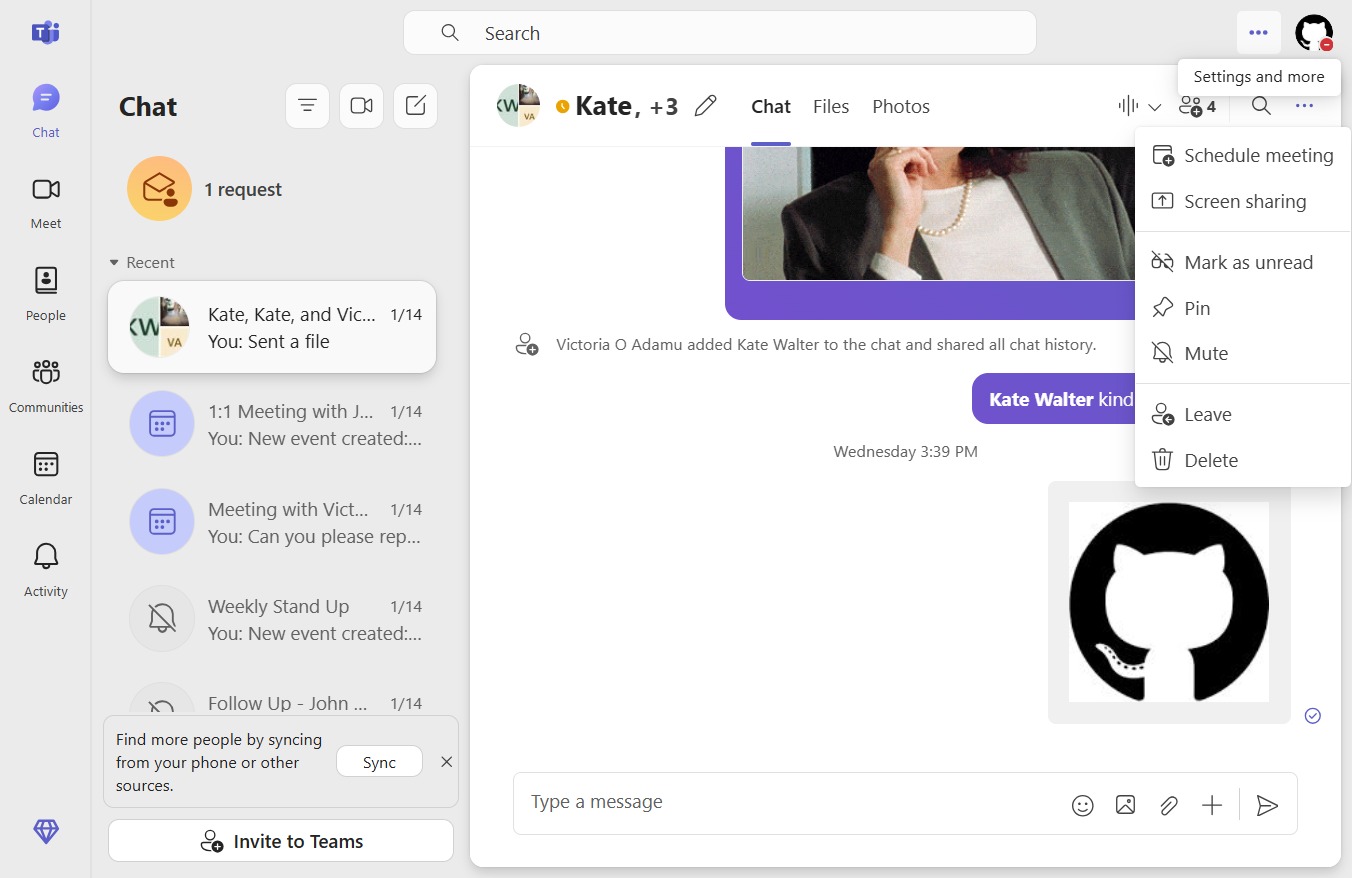Dismiss the sync people banner
The image size is (1352, 878).
click(x=447, y=762)
